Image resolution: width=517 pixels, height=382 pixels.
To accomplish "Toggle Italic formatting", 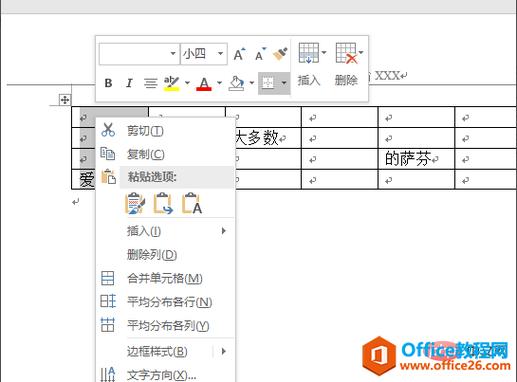I will coord(129,83).
